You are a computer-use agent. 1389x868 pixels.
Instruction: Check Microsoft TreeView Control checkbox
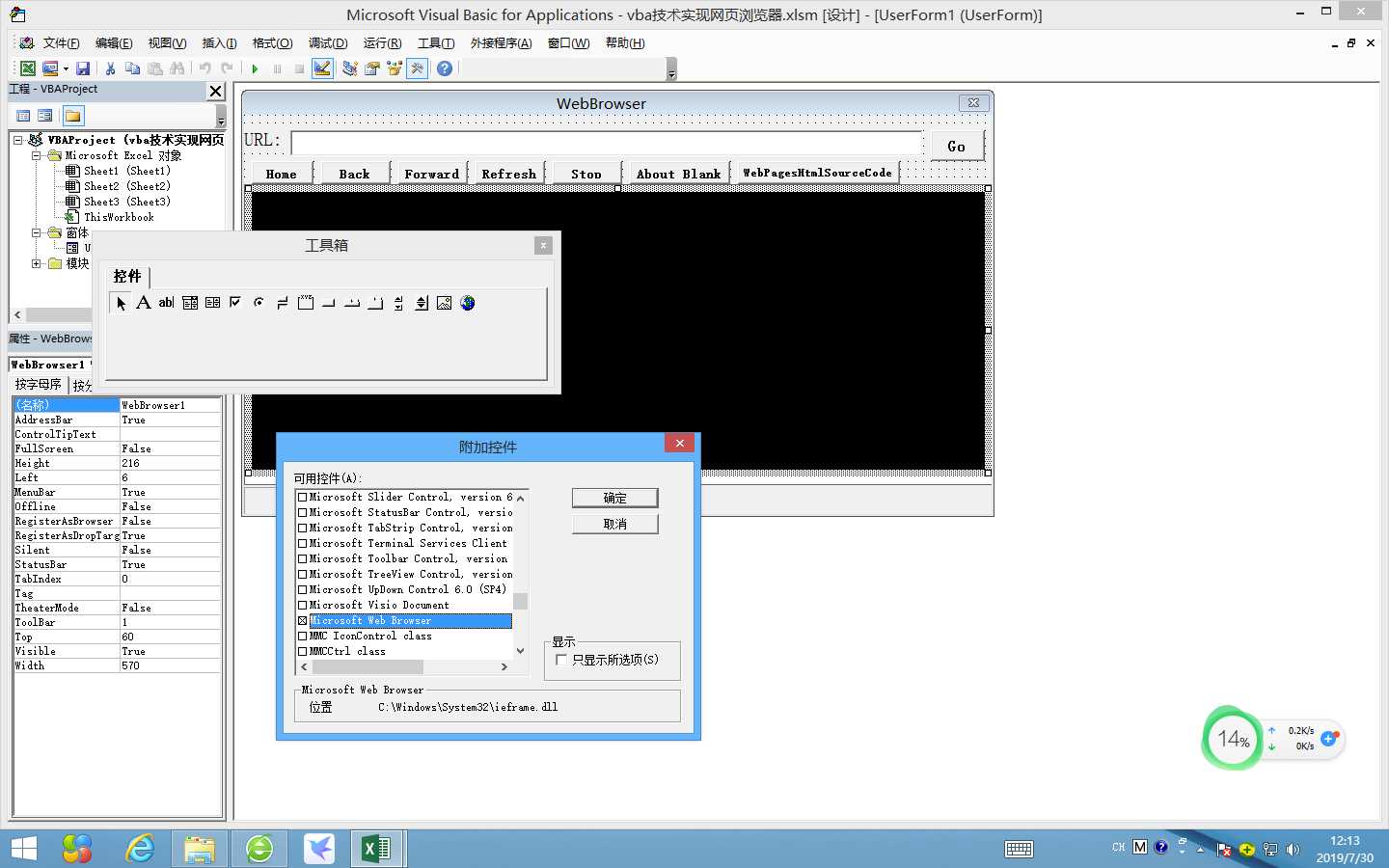tap(303, 575)
